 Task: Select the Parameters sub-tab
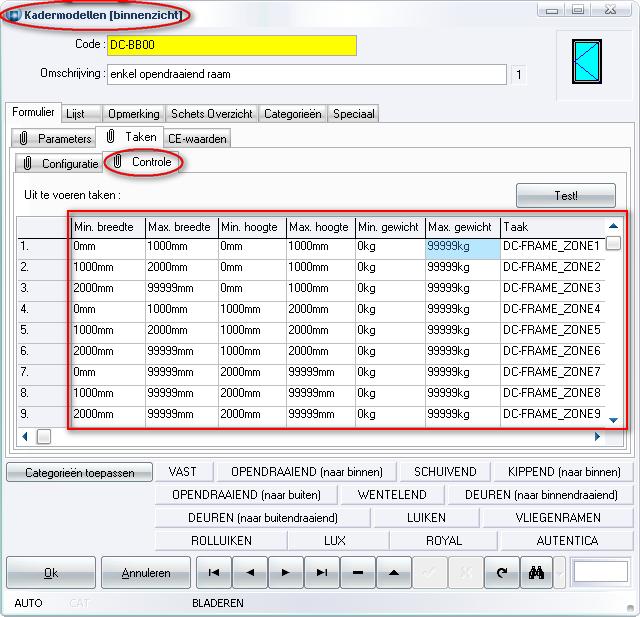53,139
